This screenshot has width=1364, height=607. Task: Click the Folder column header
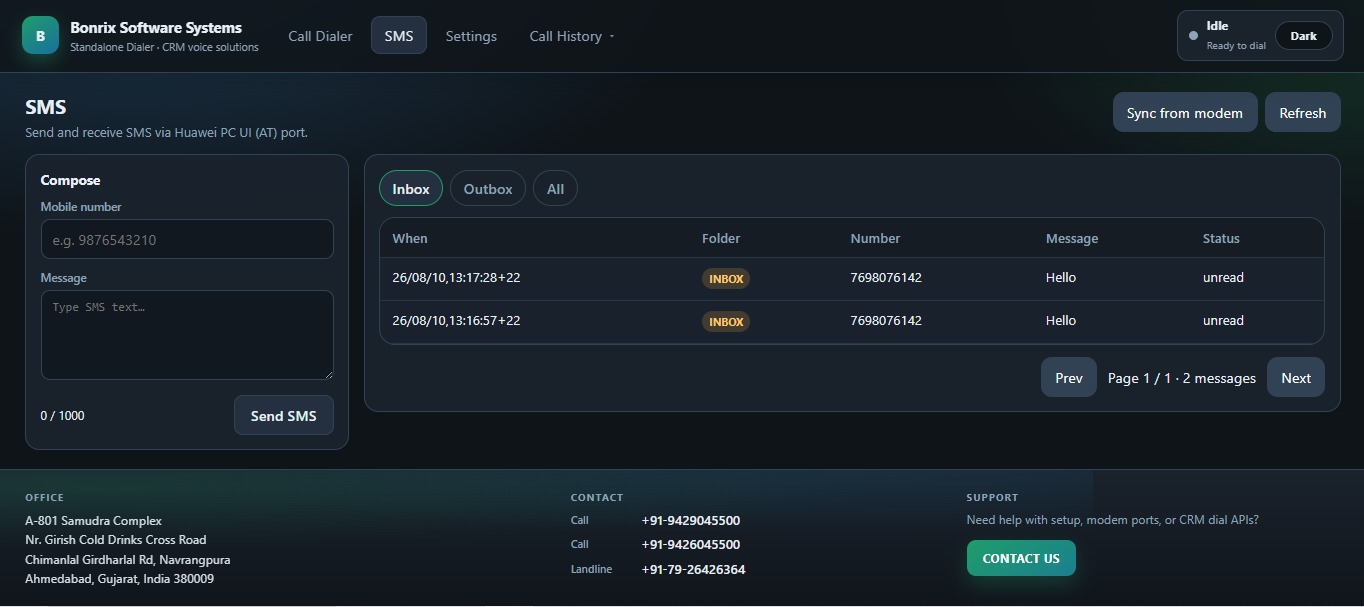tap(721, 238)
